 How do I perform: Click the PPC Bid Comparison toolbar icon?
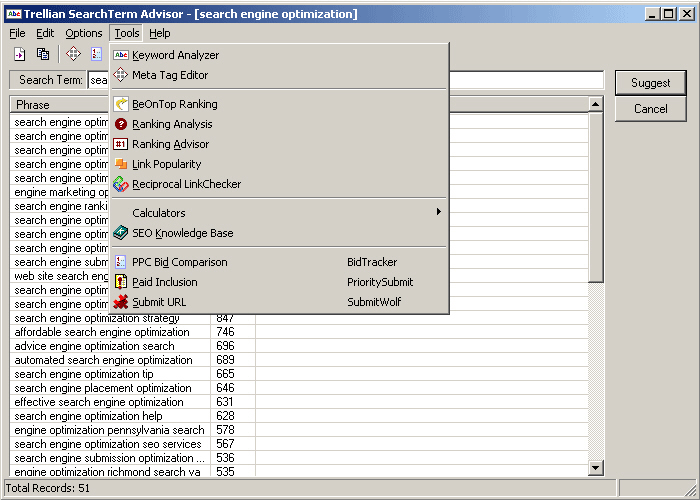(96, 54)
